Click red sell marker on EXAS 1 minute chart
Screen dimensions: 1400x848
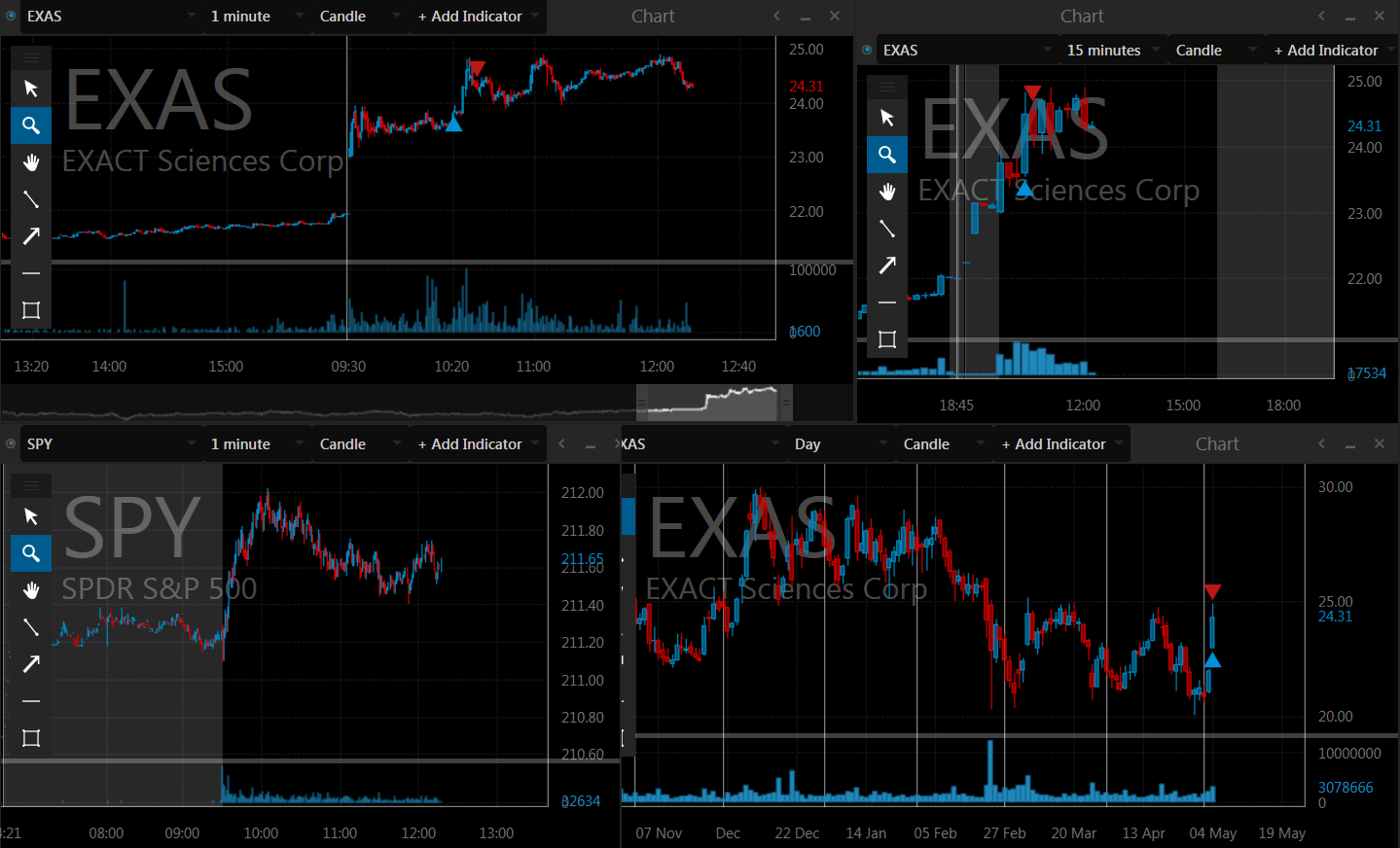(477, 67)
